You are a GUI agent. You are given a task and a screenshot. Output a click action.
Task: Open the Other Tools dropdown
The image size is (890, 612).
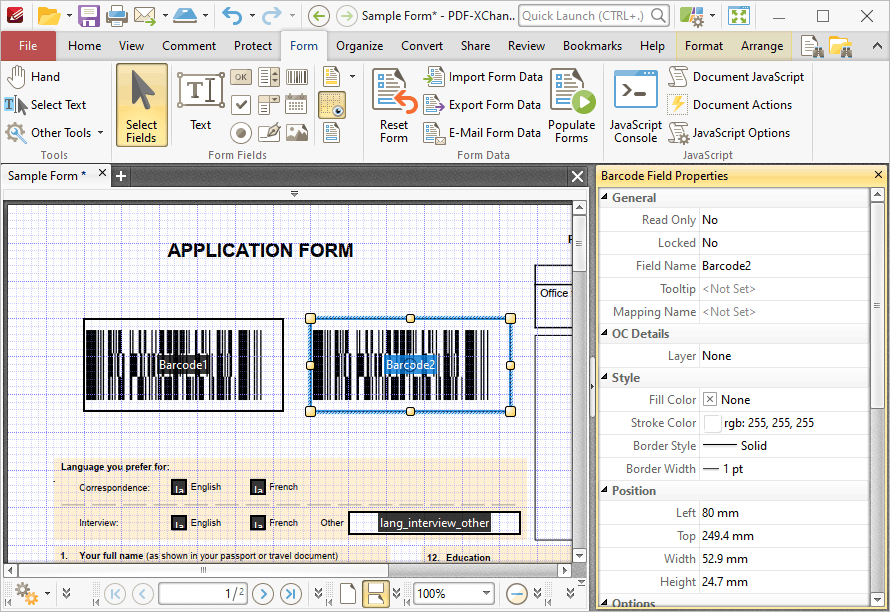pos(54,133)
